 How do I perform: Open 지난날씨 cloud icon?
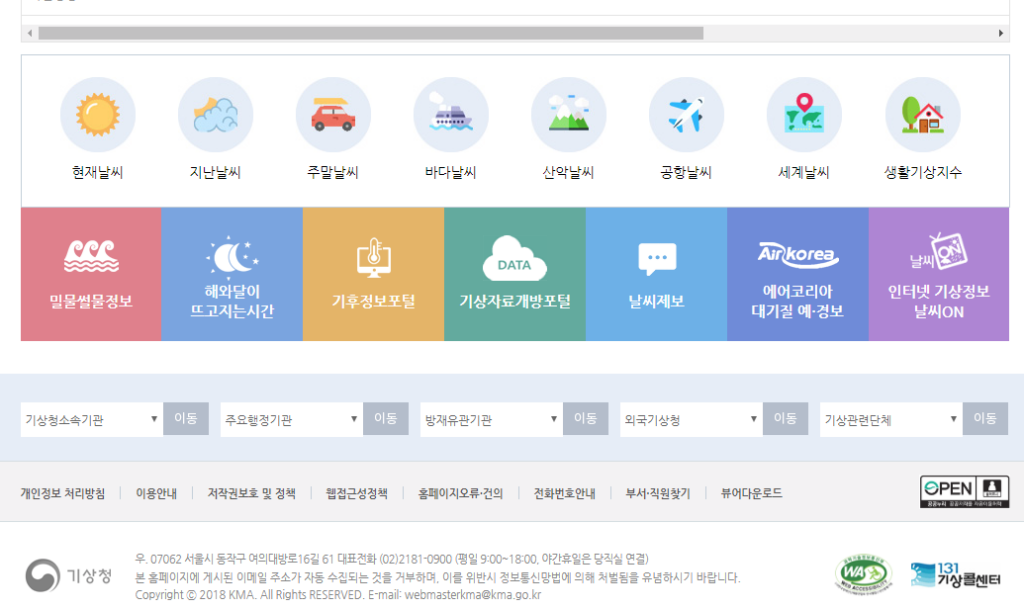coord(216,115)
